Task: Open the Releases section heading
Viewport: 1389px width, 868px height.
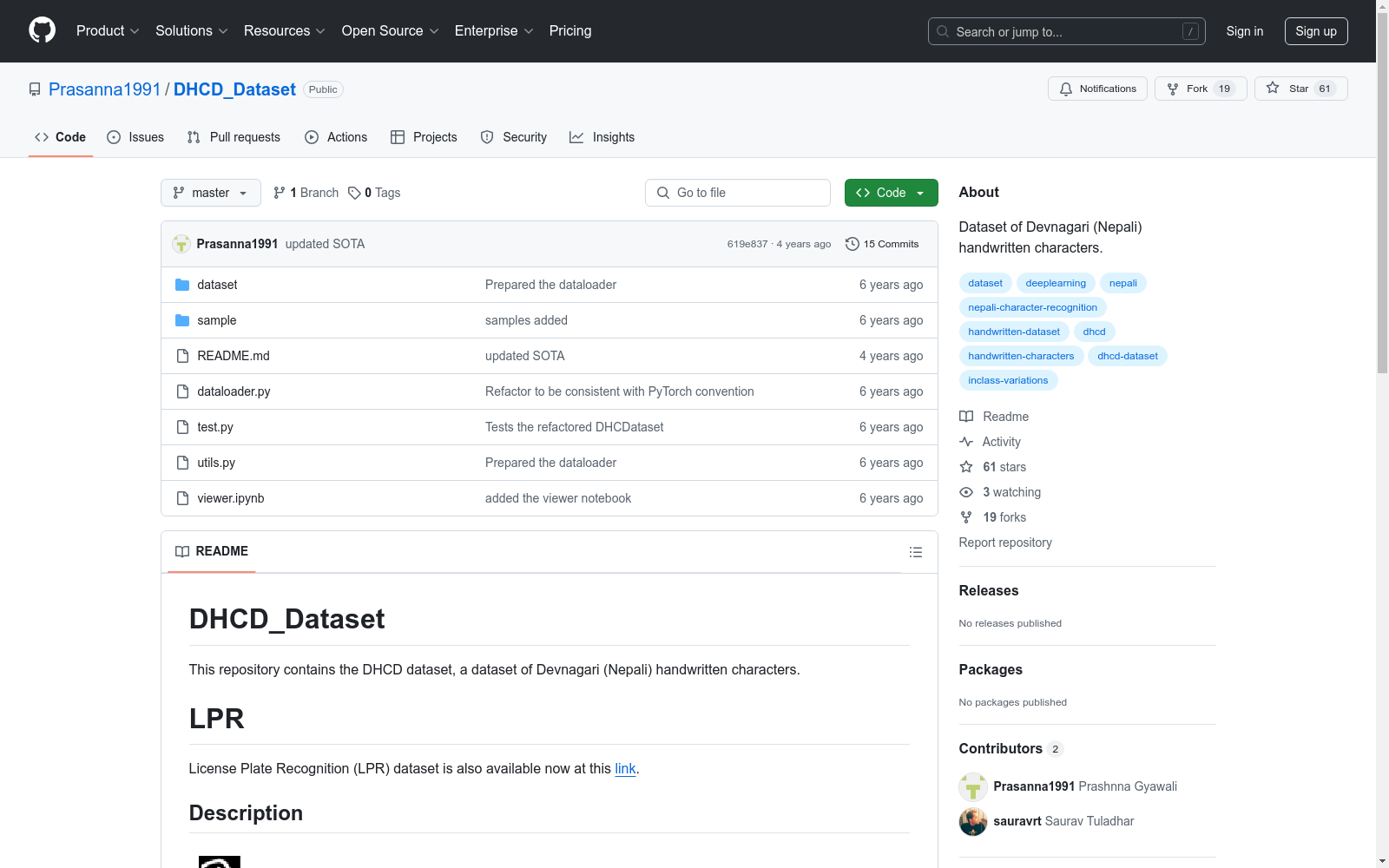Action: [989, 590]
